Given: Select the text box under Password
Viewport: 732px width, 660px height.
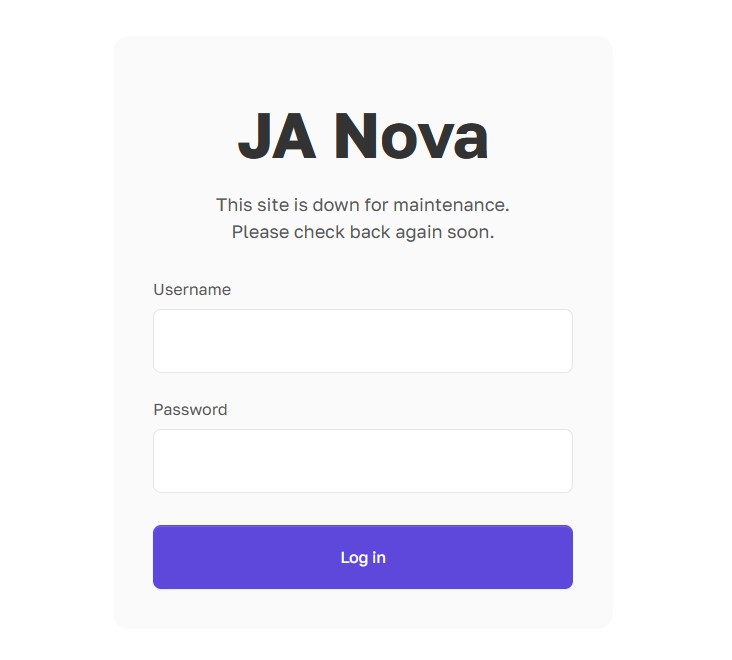Looking at the screenshot, I should point(362,461).
